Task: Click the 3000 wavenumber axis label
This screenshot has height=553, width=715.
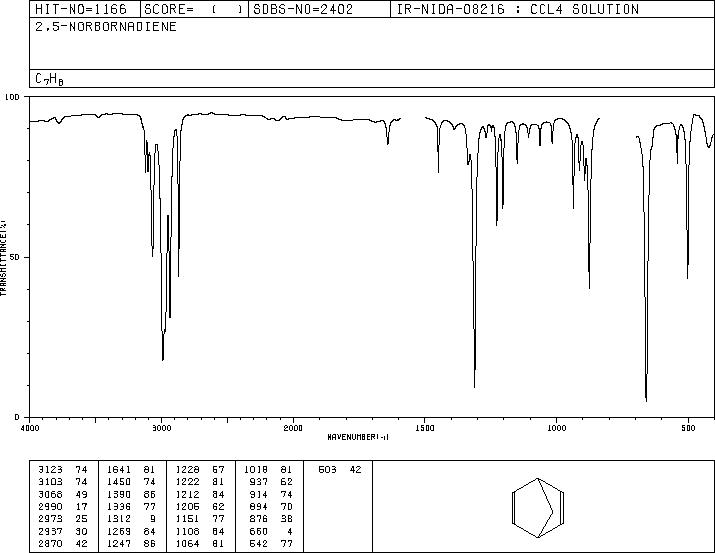Action: pos(161,428)
